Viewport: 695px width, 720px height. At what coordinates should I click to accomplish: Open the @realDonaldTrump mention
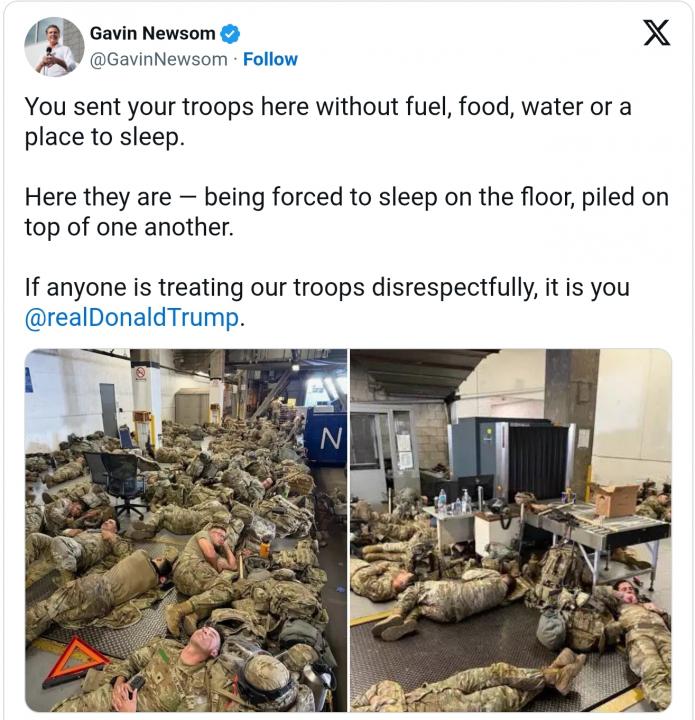[132, 318]
